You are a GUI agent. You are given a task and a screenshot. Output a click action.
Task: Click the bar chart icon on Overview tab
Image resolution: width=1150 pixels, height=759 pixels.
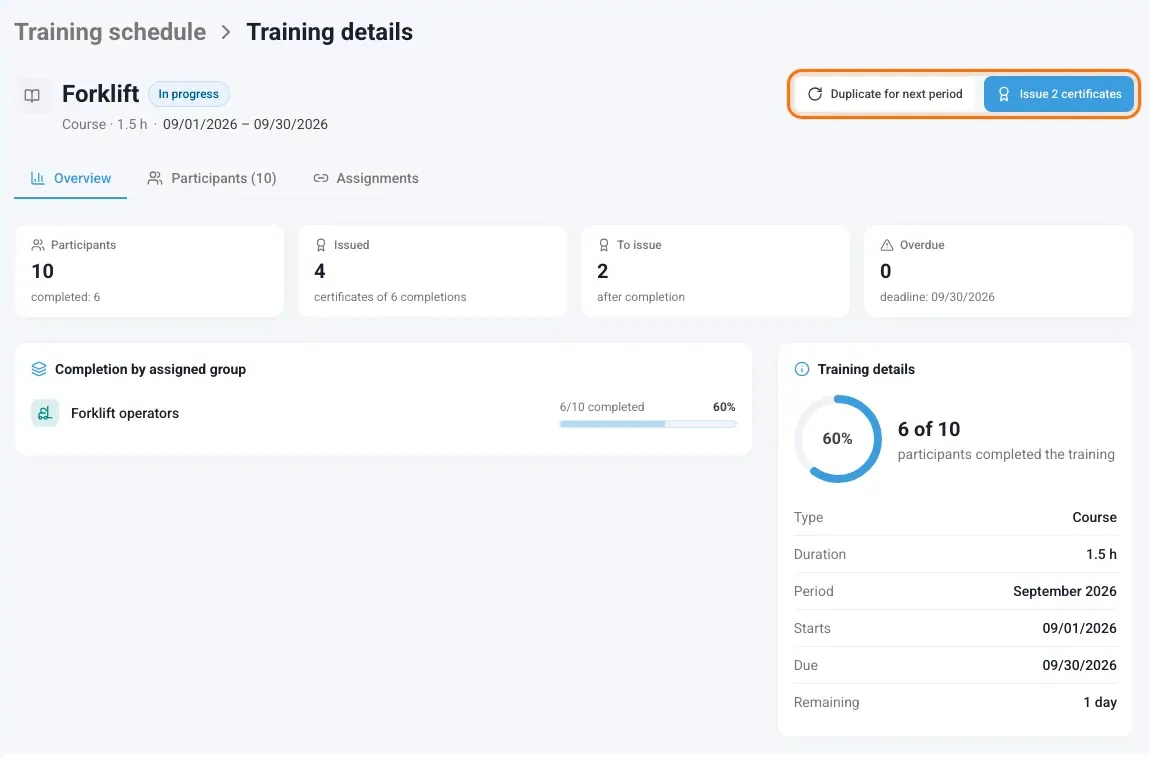37,178
